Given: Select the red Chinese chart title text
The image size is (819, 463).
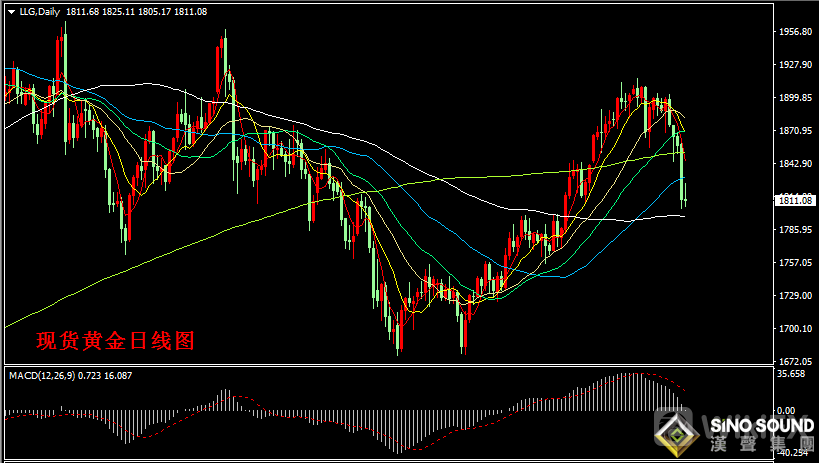Looking at the screenshot, I should pyautogui.click(x=115, y=341).
